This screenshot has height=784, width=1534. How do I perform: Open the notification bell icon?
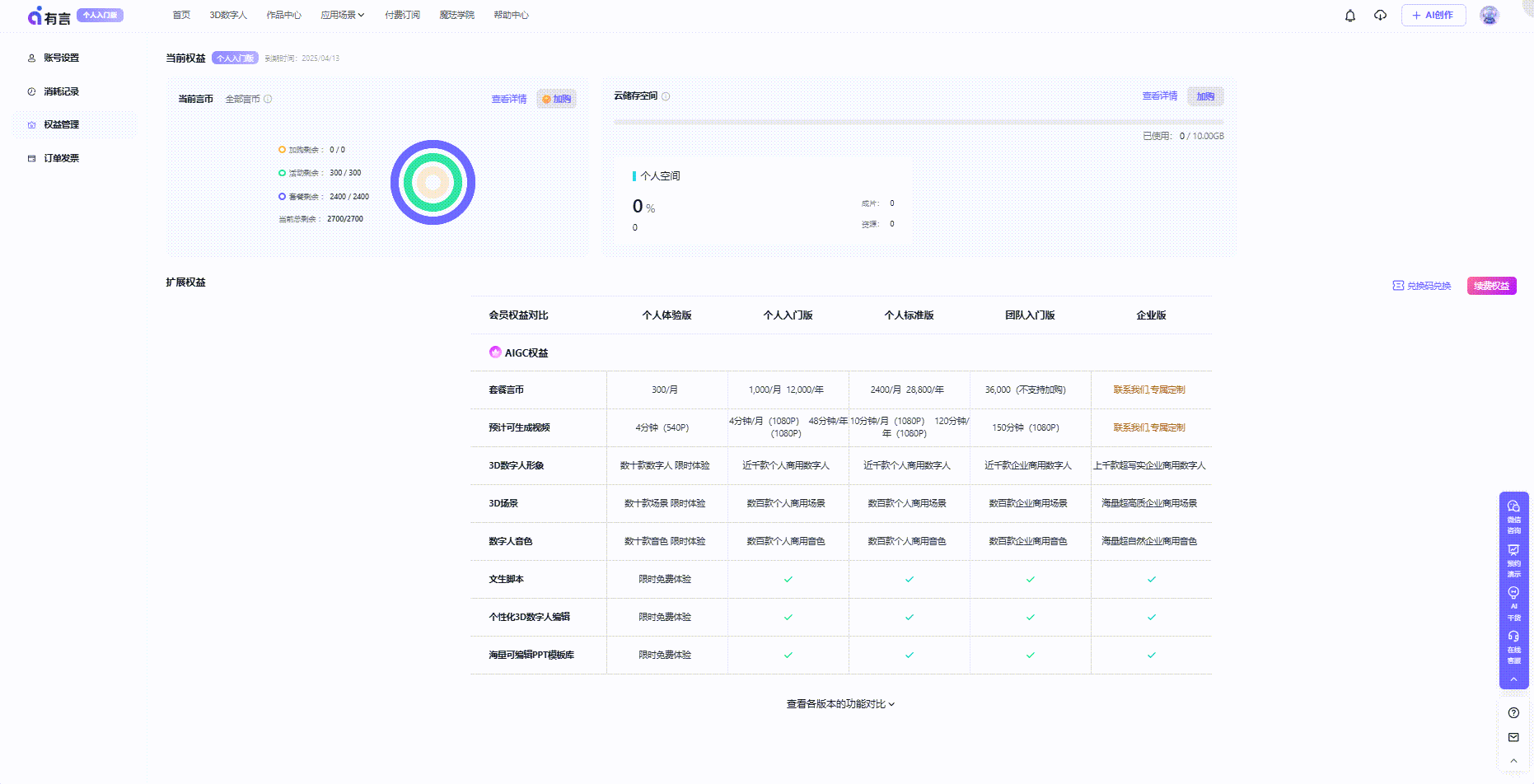pos(1349,16)
